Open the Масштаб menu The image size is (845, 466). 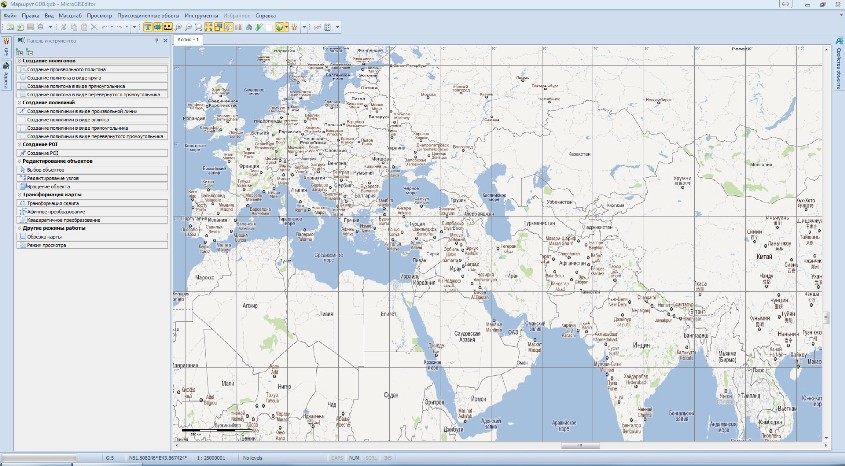click(x=70, y=16)
